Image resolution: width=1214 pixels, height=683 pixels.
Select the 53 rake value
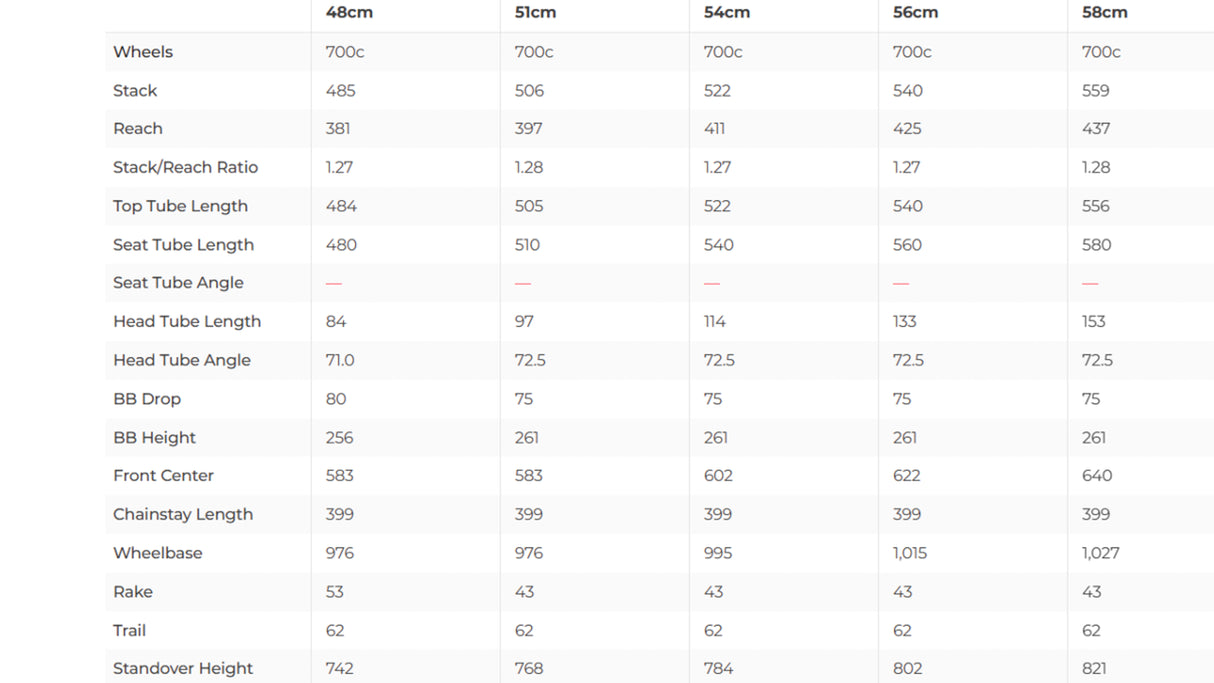[x=335, y=592]
